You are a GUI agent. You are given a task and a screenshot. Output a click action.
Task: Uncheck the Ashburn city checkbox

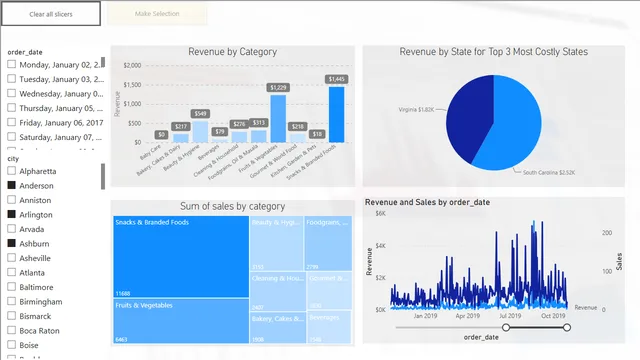pos(11,243)
